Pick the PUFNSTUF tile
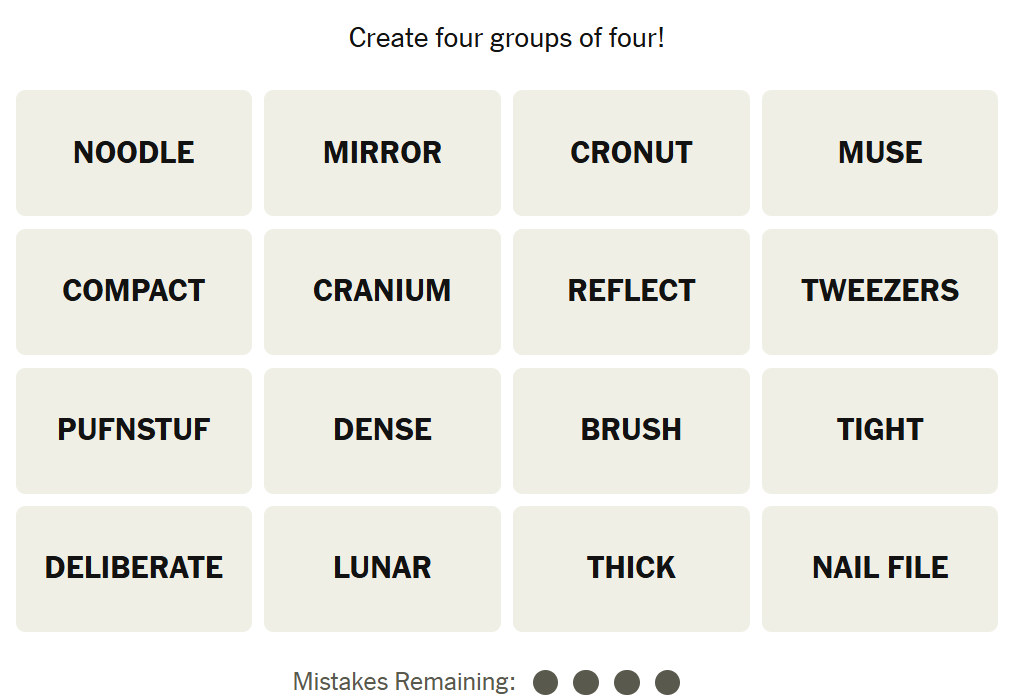The width and height of the screenshot is (1015, 700). [134, 430]
